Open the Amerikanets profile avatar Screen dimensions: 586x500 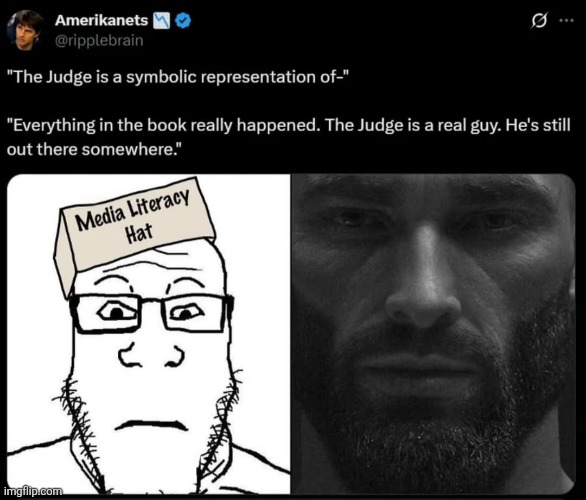pyautogui.click(x=25, y=30)
